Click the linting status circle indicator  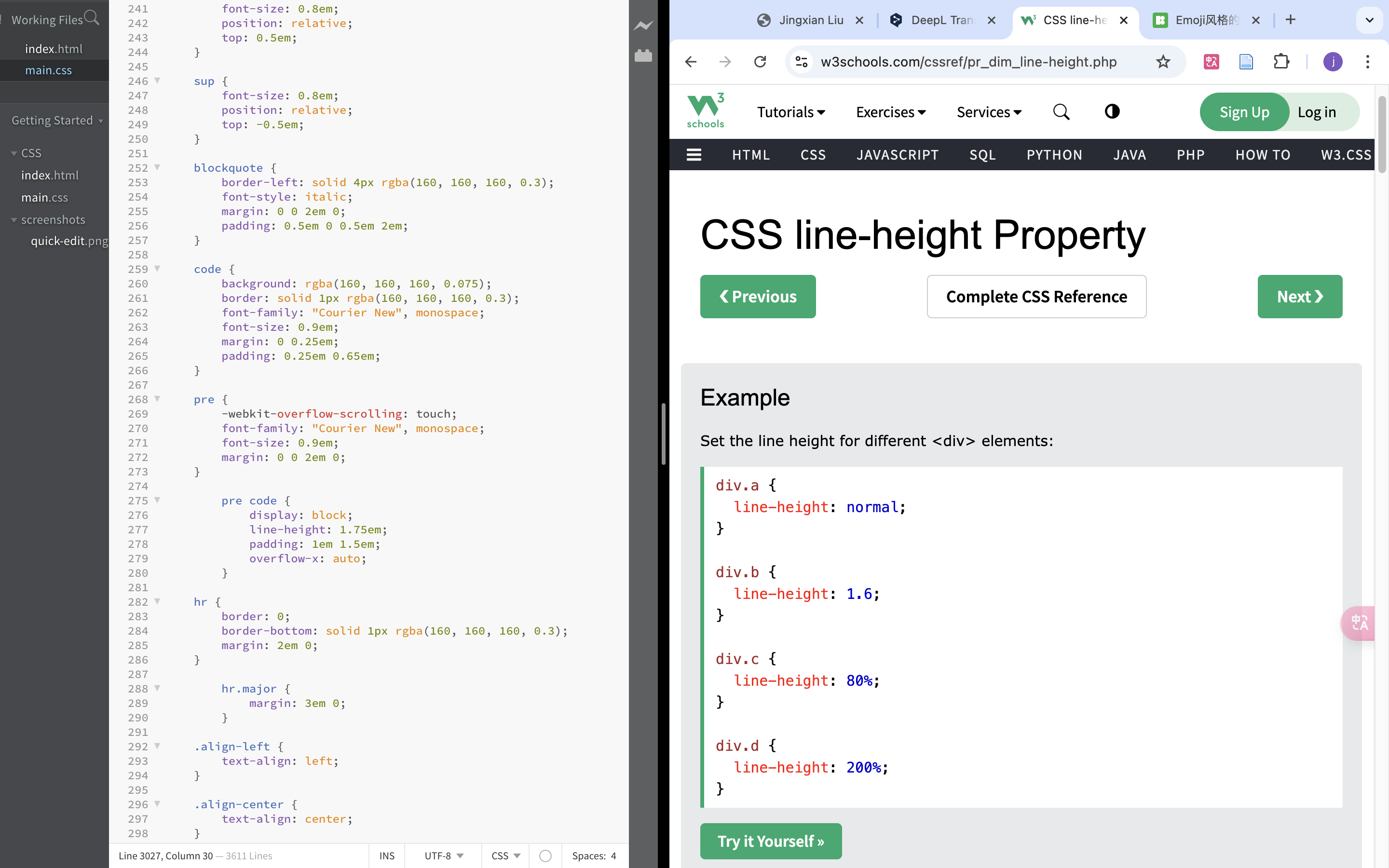tap(545, 855)
